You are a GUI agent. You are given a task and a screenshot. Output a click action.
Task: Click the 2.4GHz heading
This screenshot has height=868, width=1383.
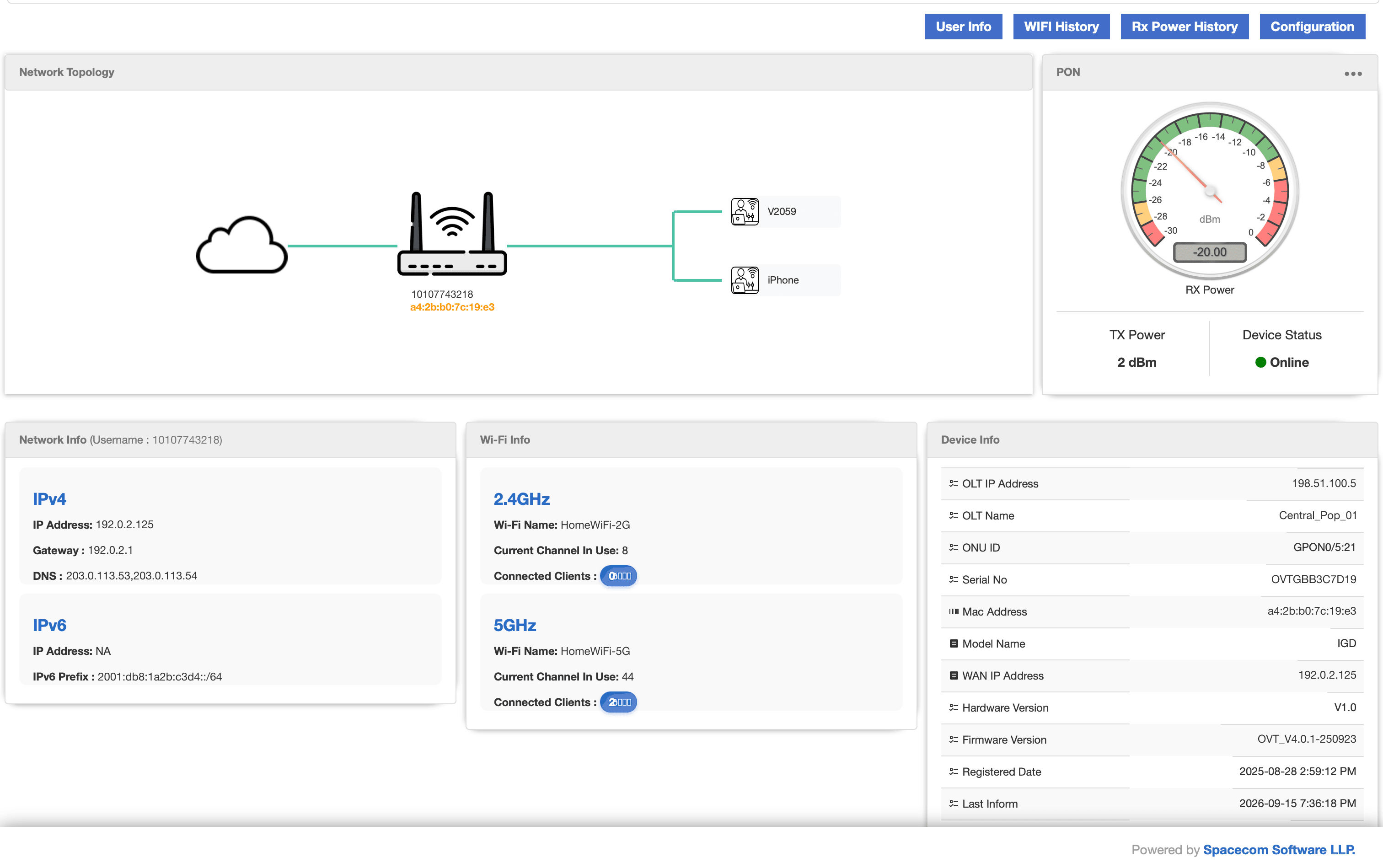(521, 499)
